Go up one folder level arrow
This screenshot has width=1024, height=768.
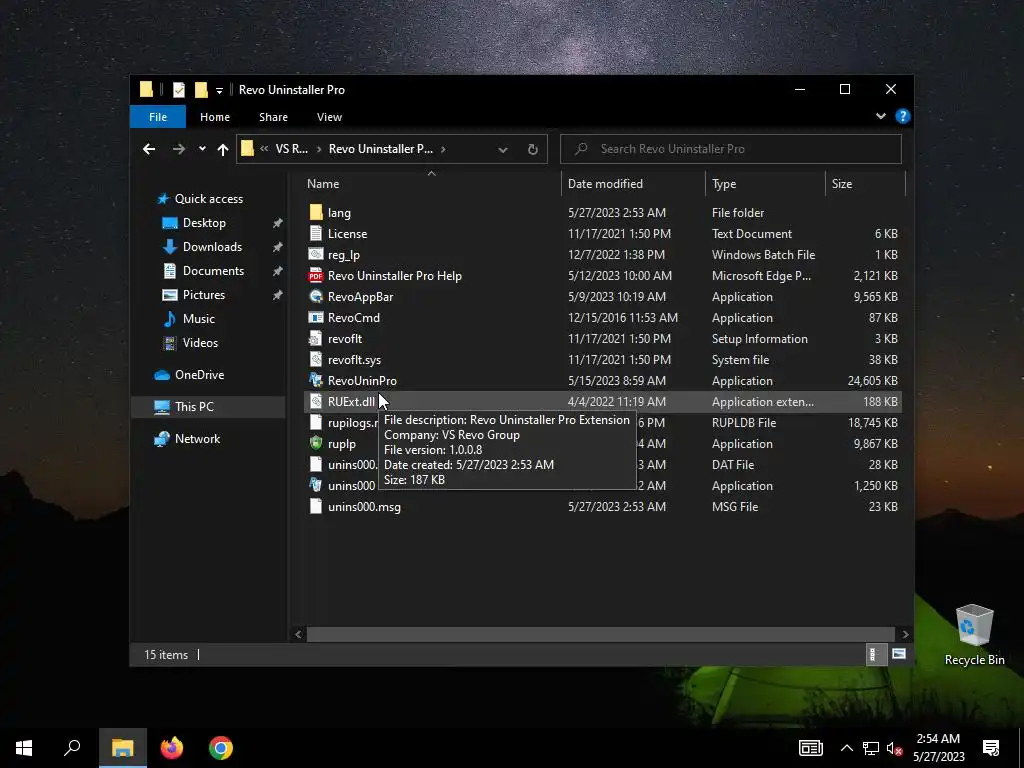click(223, 150)
